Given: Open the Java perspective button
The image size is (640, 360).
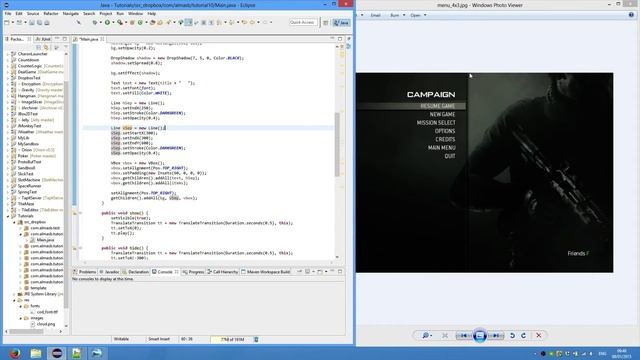Looking at the screenshot, I should pyautogui.click(x=341, y=22).
